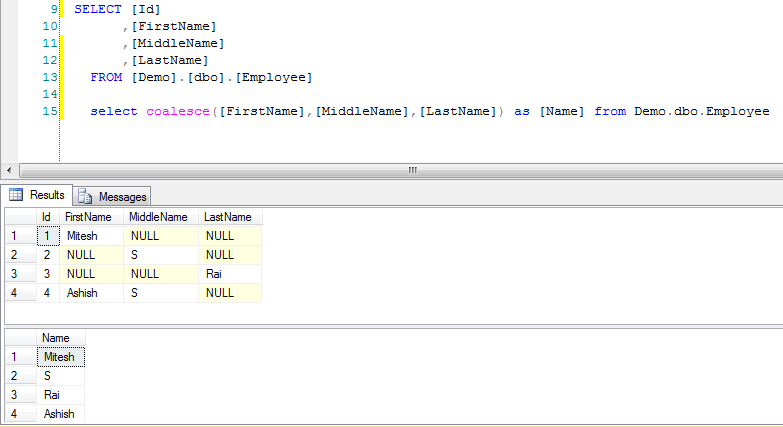Screen dimensions: 783x427
Task: Click the Ashish cell in Name grid
Action: (x=60, y=414)
